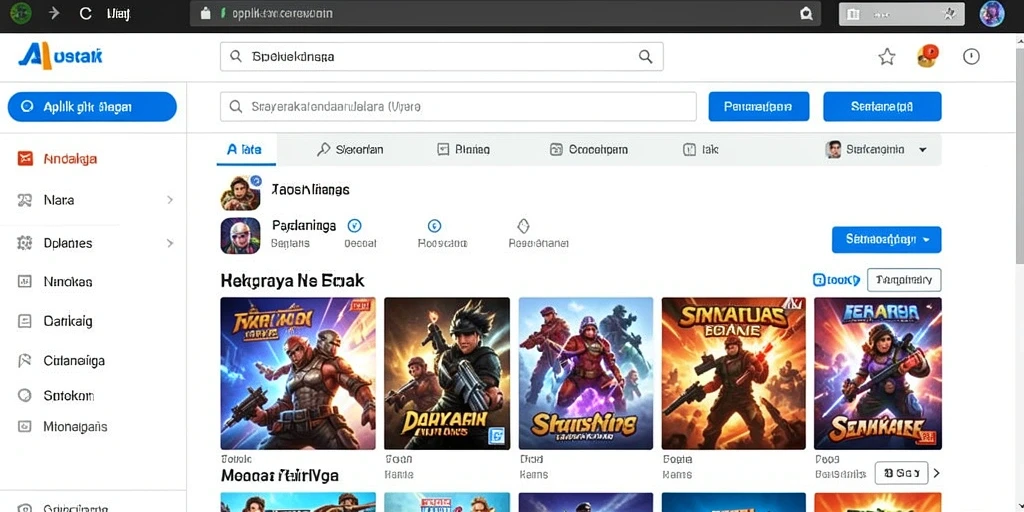Viewport: 1024px width, 512px height.
Task: Click the Taoshlhianga avatar icon
Action: tap(240, 192)
